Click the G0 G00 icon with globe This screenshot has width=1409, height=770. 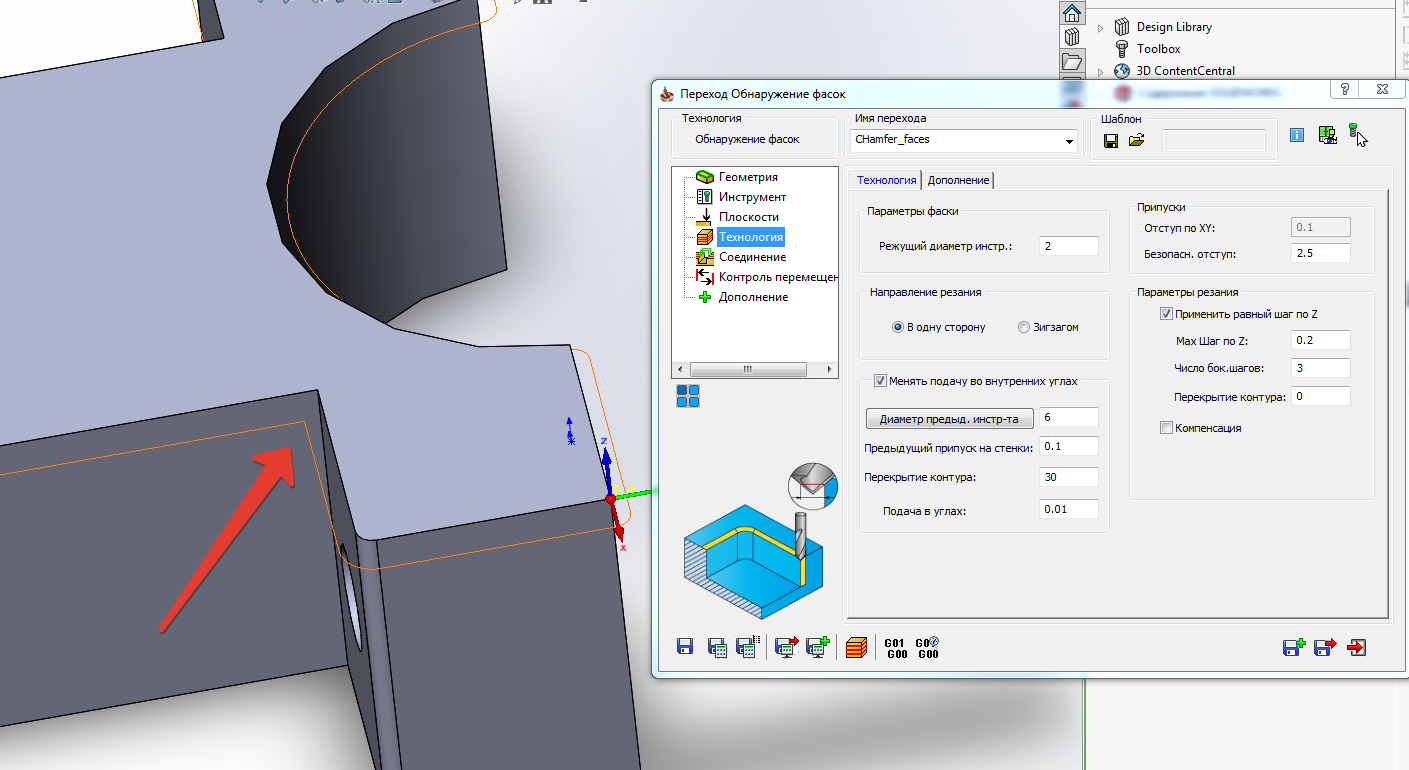[927, 648]
